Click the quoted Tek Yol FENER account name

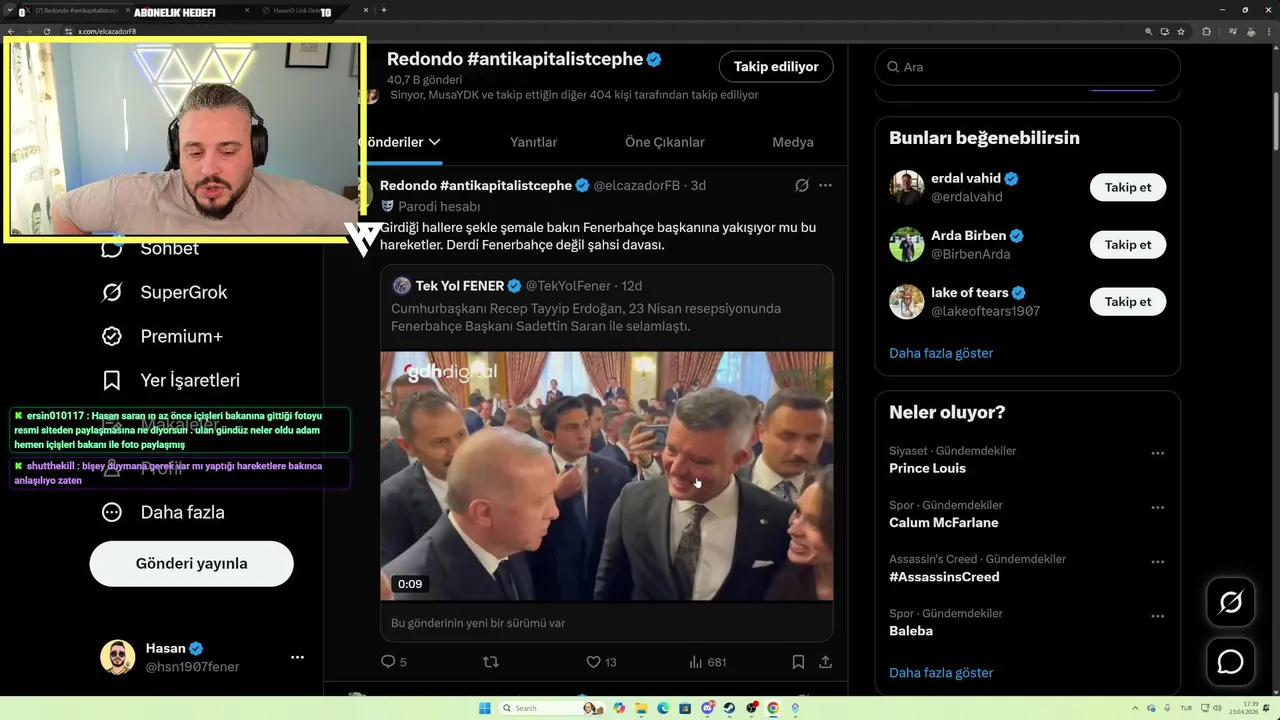click(x=459, y=286)
